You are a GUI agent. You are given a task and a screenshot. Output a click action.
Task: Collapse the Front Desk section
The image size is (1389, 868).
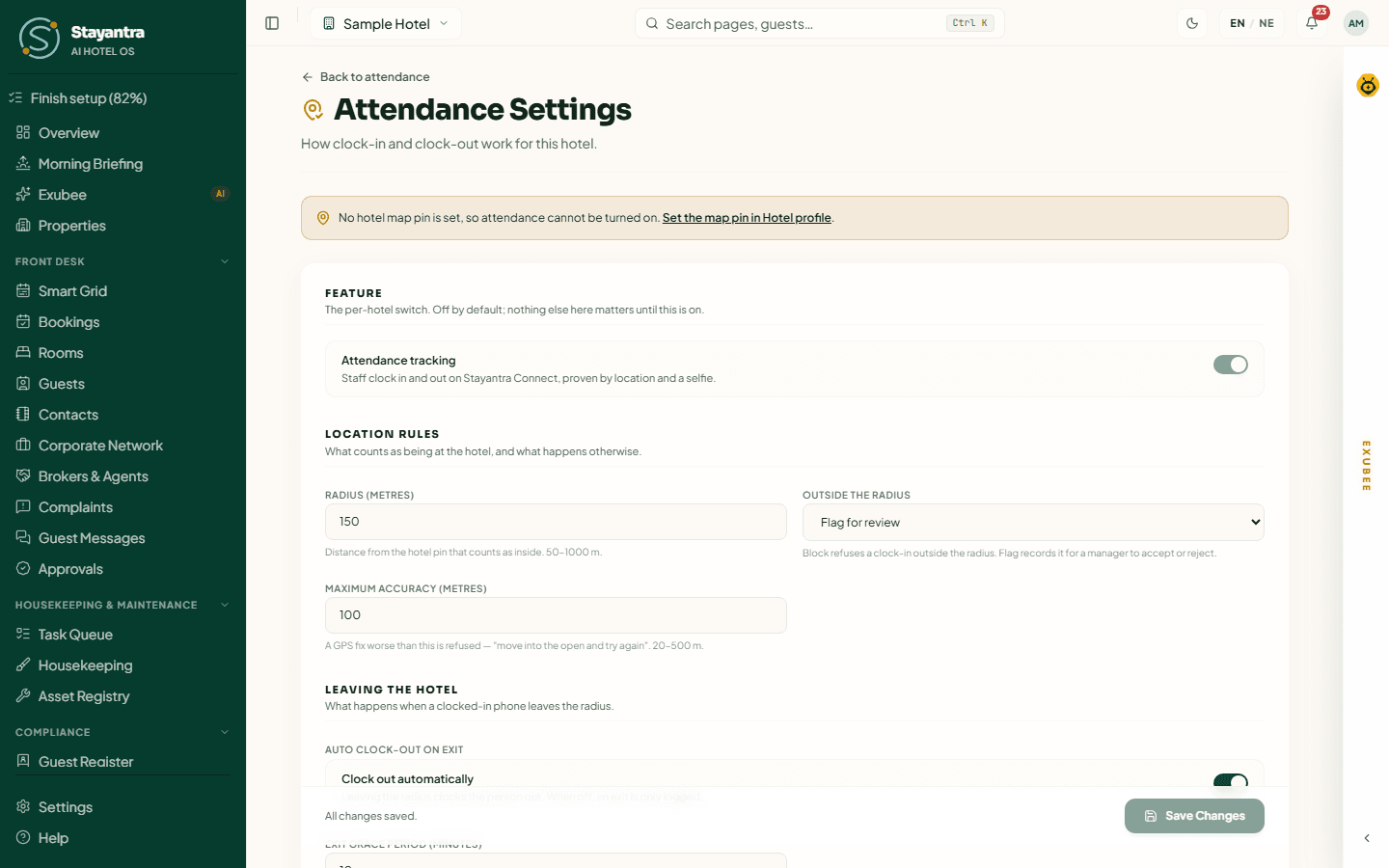225,261
